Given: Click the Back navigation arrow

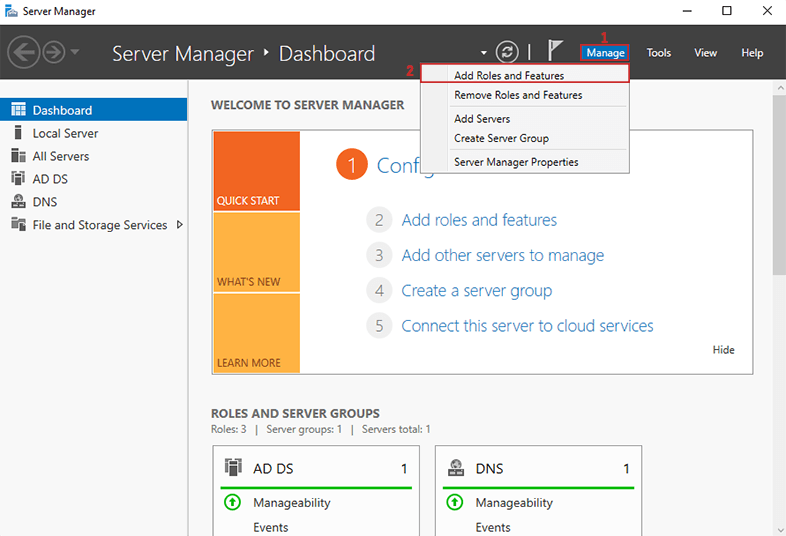Looking at the screenshot, I should point(24,52).
